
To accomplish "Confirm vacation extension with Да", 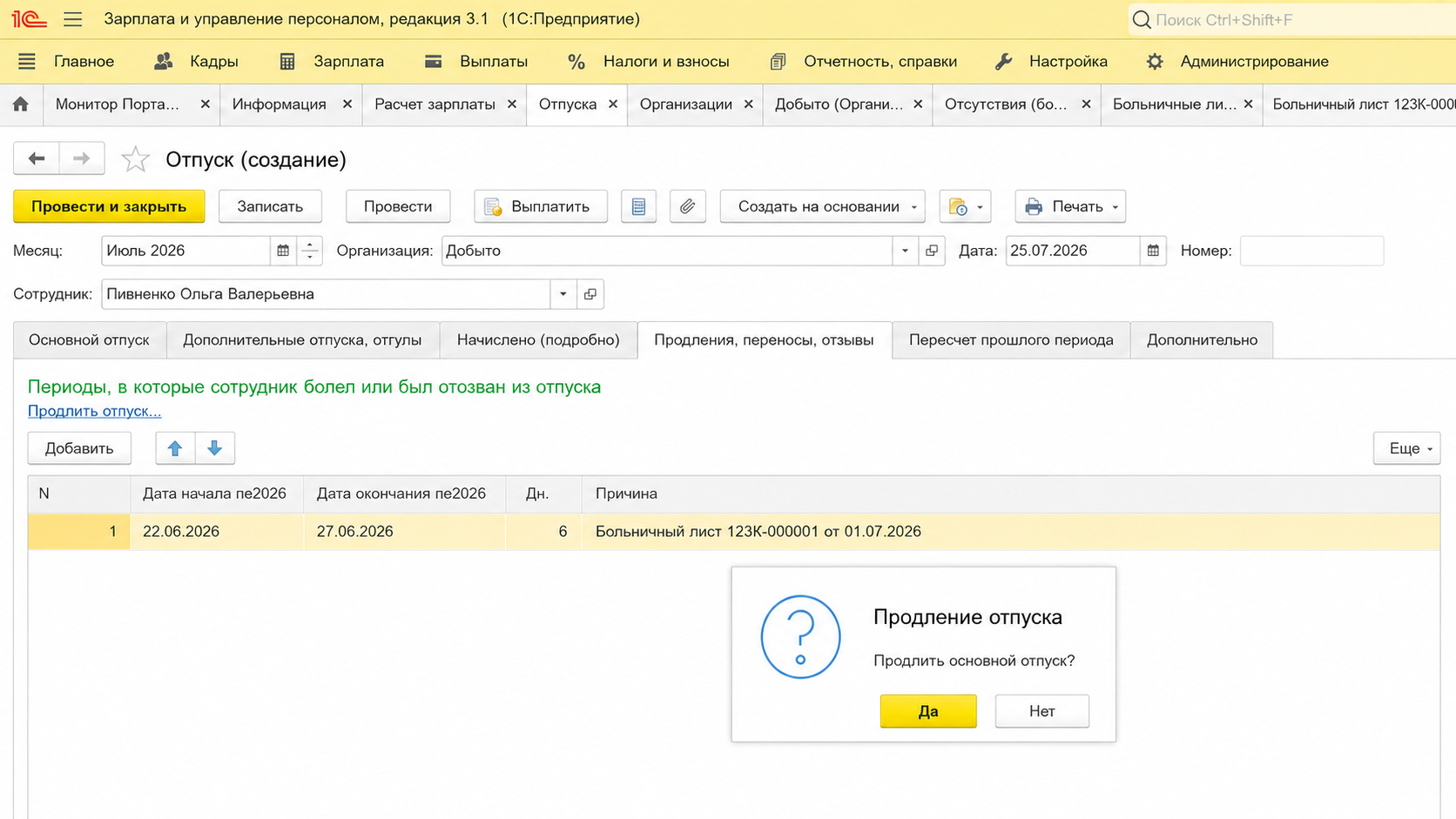I will (928, 711).
